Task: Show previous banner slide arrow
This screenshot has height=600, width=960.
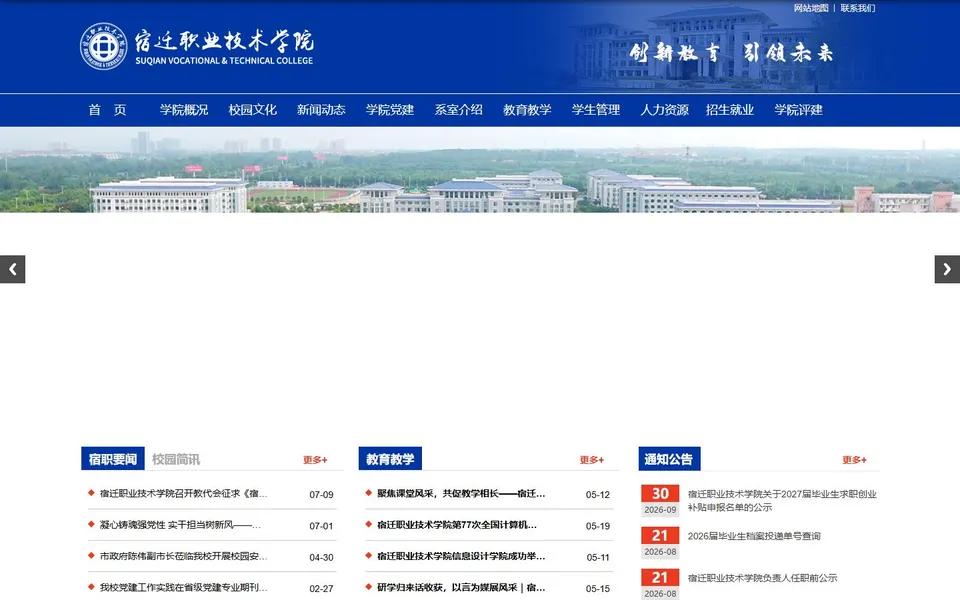Action: click(x=12, y=269)
